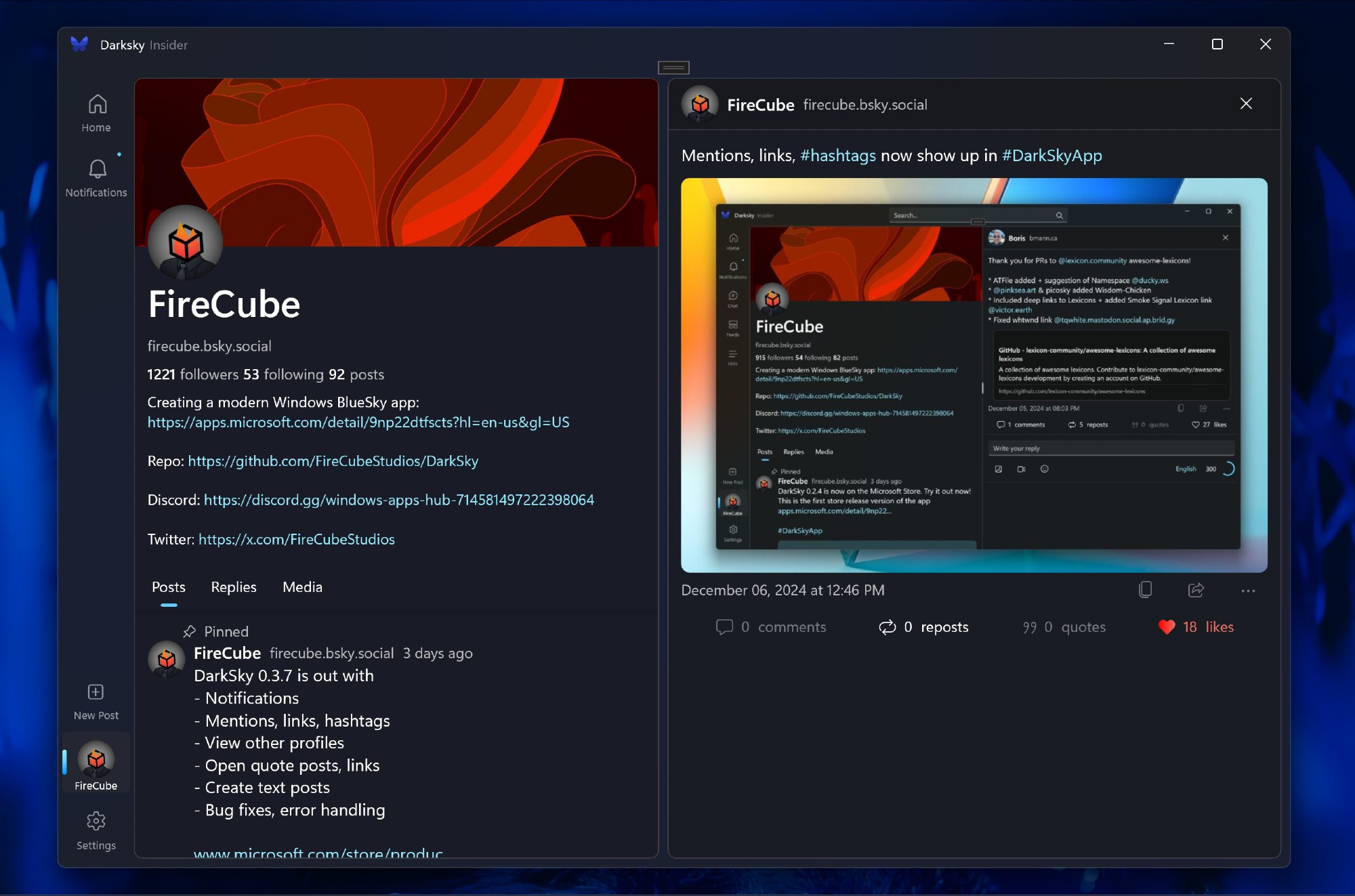Click the "December 06, 2024 at 12:46 PM" timestamp
Image resolution: width=1355 pixels, height=896 pixels.
pyautogui.click(x=783, y=590)
